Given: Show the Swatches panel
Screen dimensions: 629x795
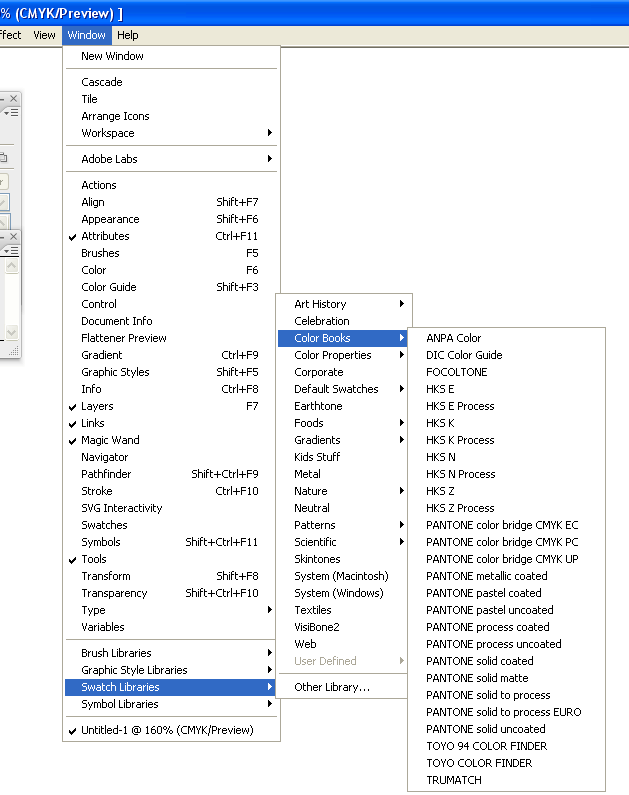Looking at the screenshot, I should (x=171, y=525).
